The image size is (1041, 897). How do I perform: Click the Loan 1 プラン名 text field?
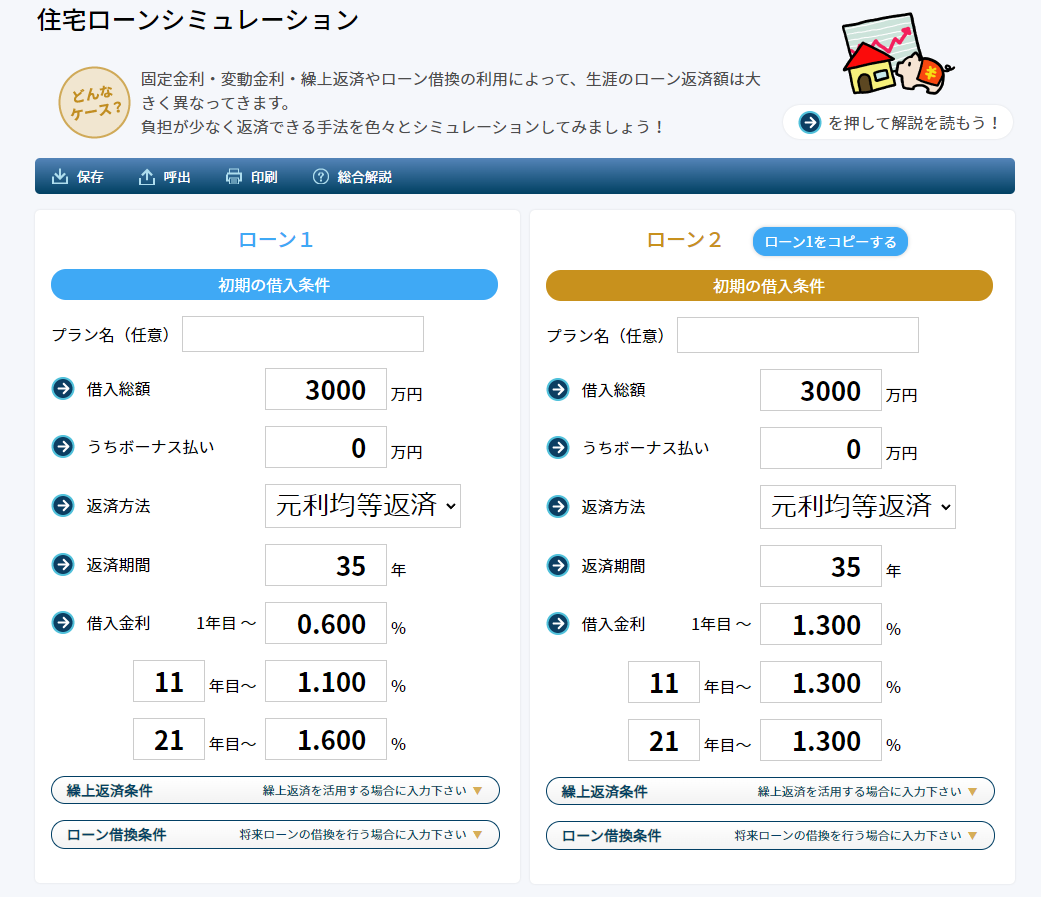302,334
